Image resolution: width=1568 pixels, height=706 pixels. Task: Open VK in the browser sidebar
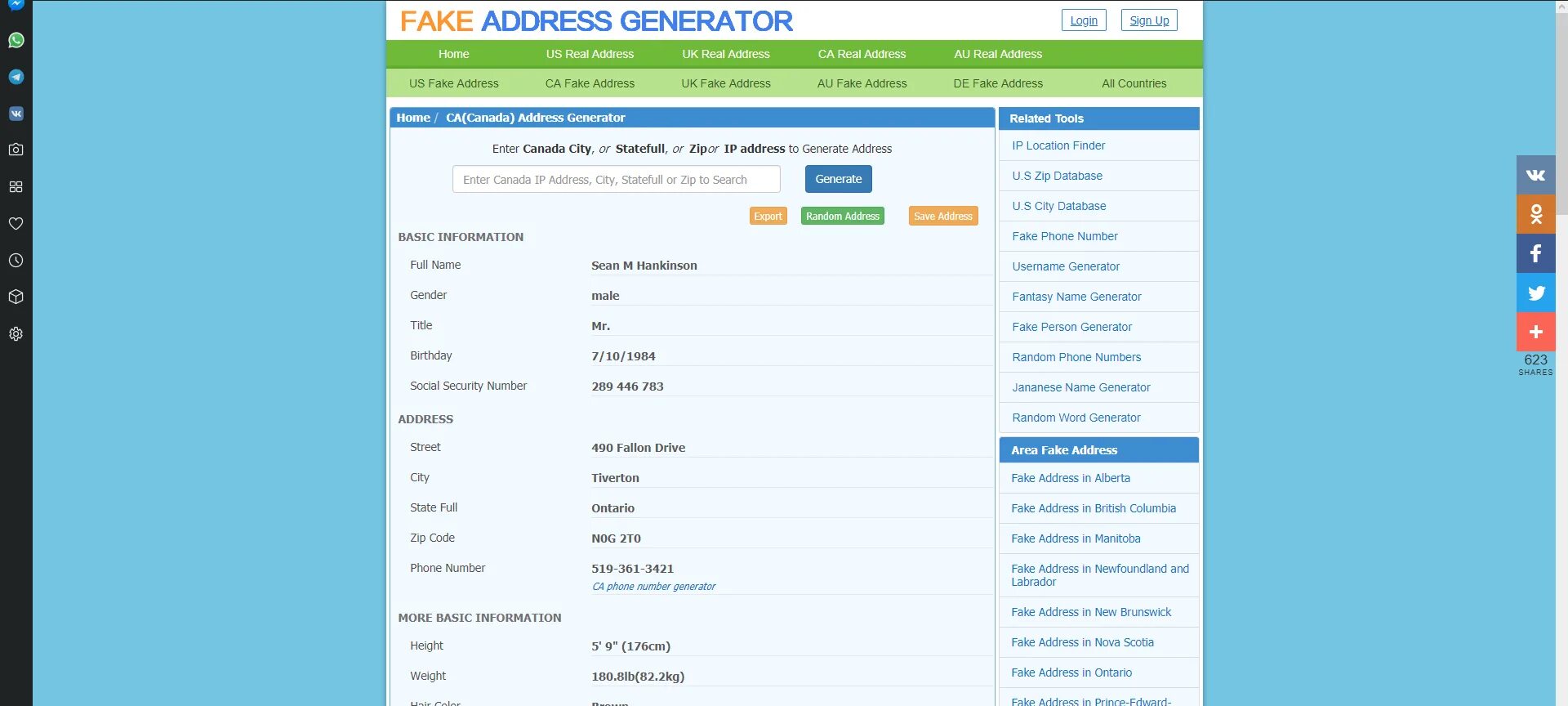click(x=16, y=114)
